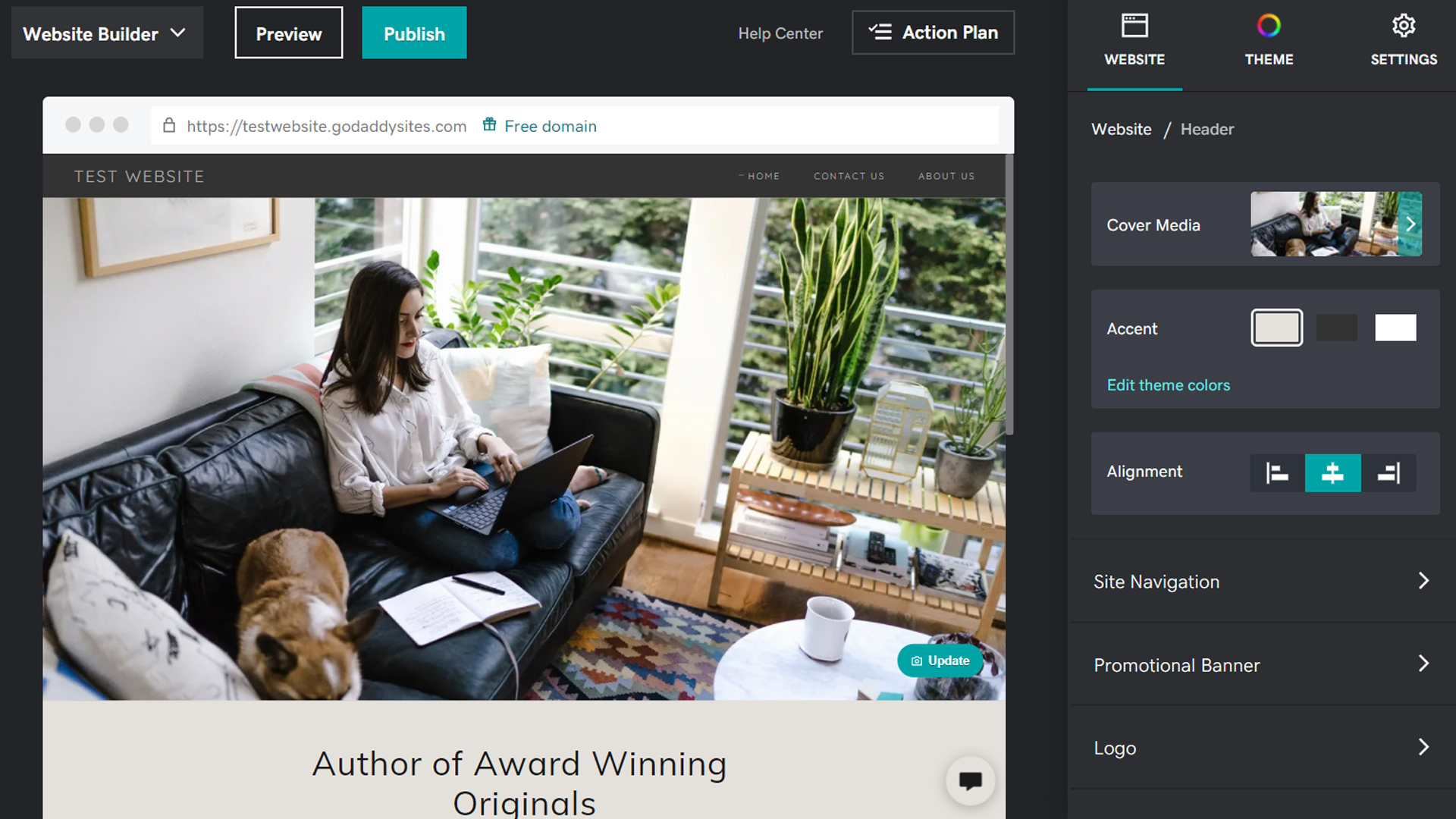The image size is (1456, 819).
Task: Expand the Site Navigation section
Action: tap(1262, 581)
